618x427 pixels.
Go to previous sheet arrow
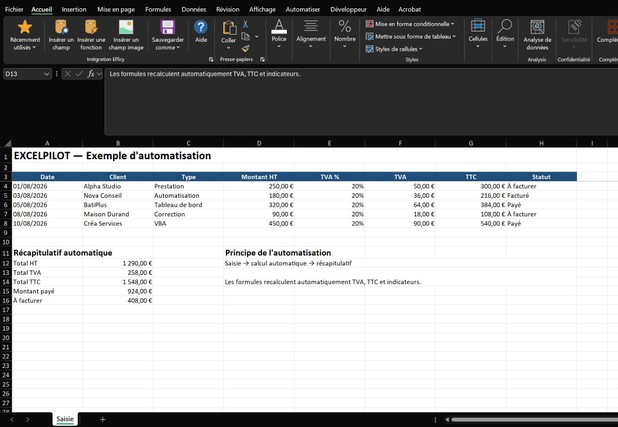(x=12, y=420)
